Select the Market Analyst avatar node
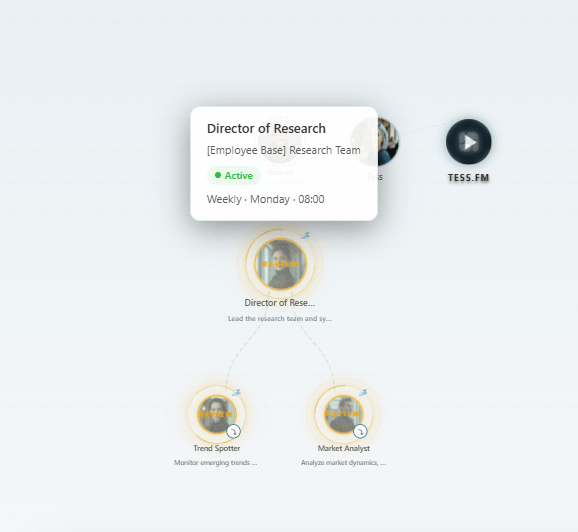 pos(344,414)
